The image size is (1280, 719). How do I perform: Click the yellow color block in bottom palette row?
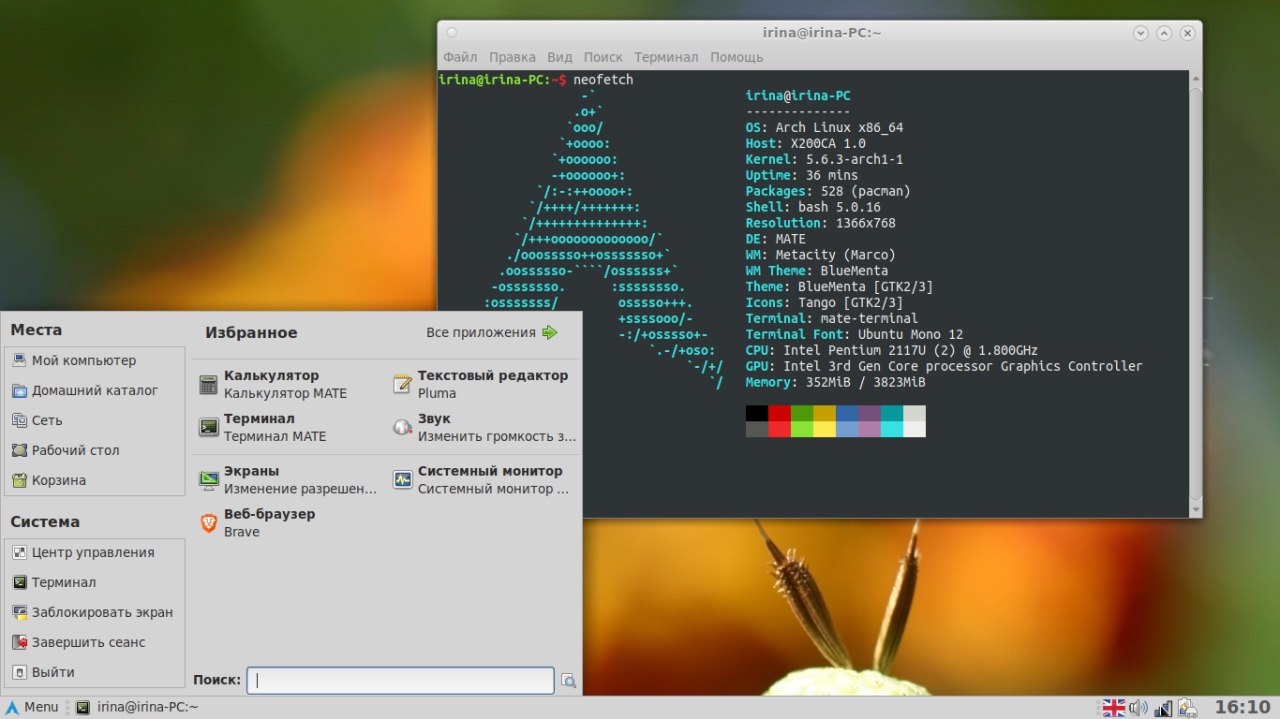(824, 429)
